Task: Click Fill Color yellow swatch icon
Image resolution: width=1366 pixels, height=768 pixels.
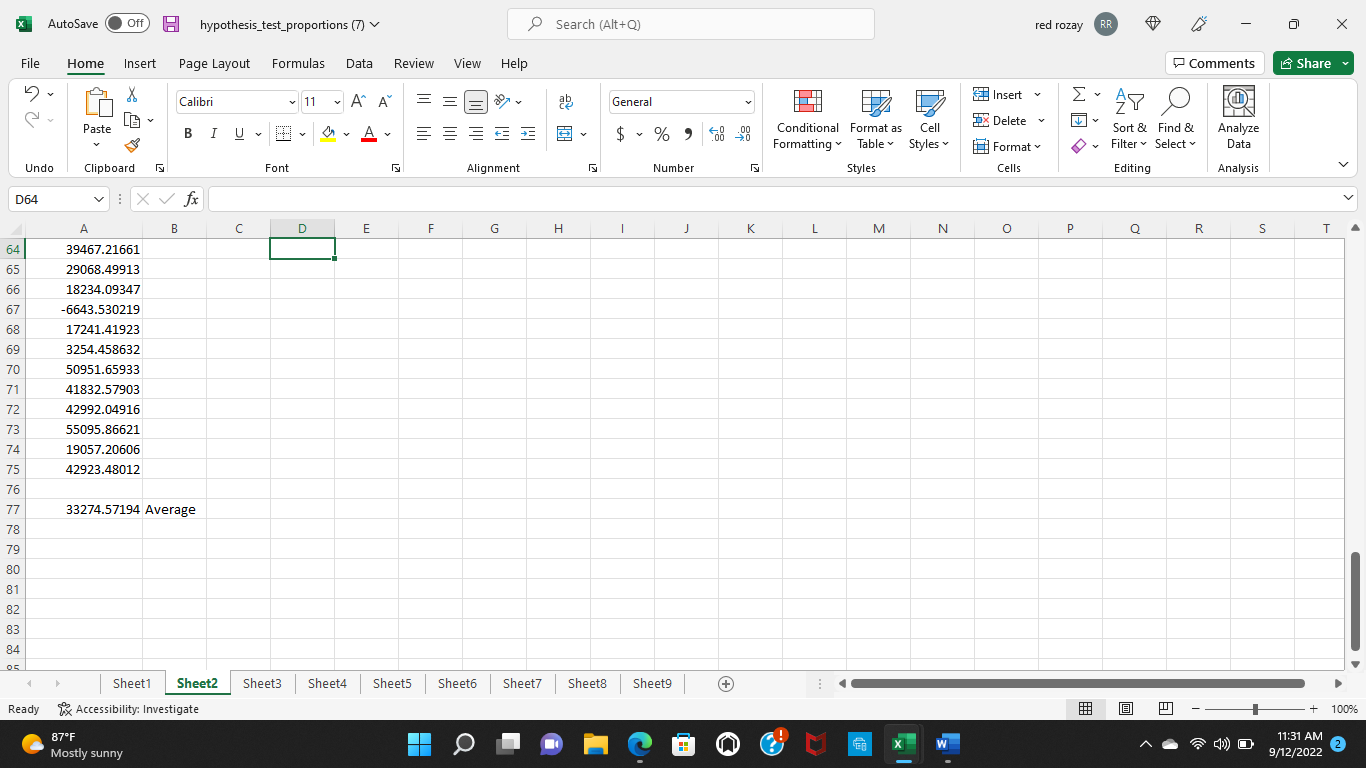Action: click(328, 134)
